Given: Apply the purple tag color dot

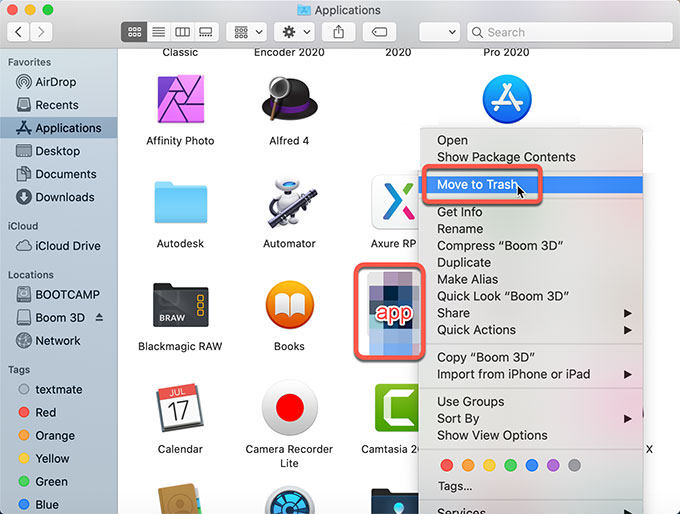Looking at the screenshot, I should pyautogui.click(x=553, y=465).
